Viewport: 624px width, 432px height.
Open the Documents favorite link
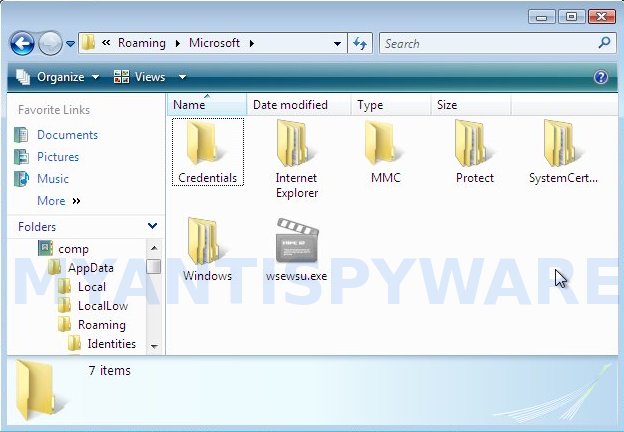[x=67, y=135]
